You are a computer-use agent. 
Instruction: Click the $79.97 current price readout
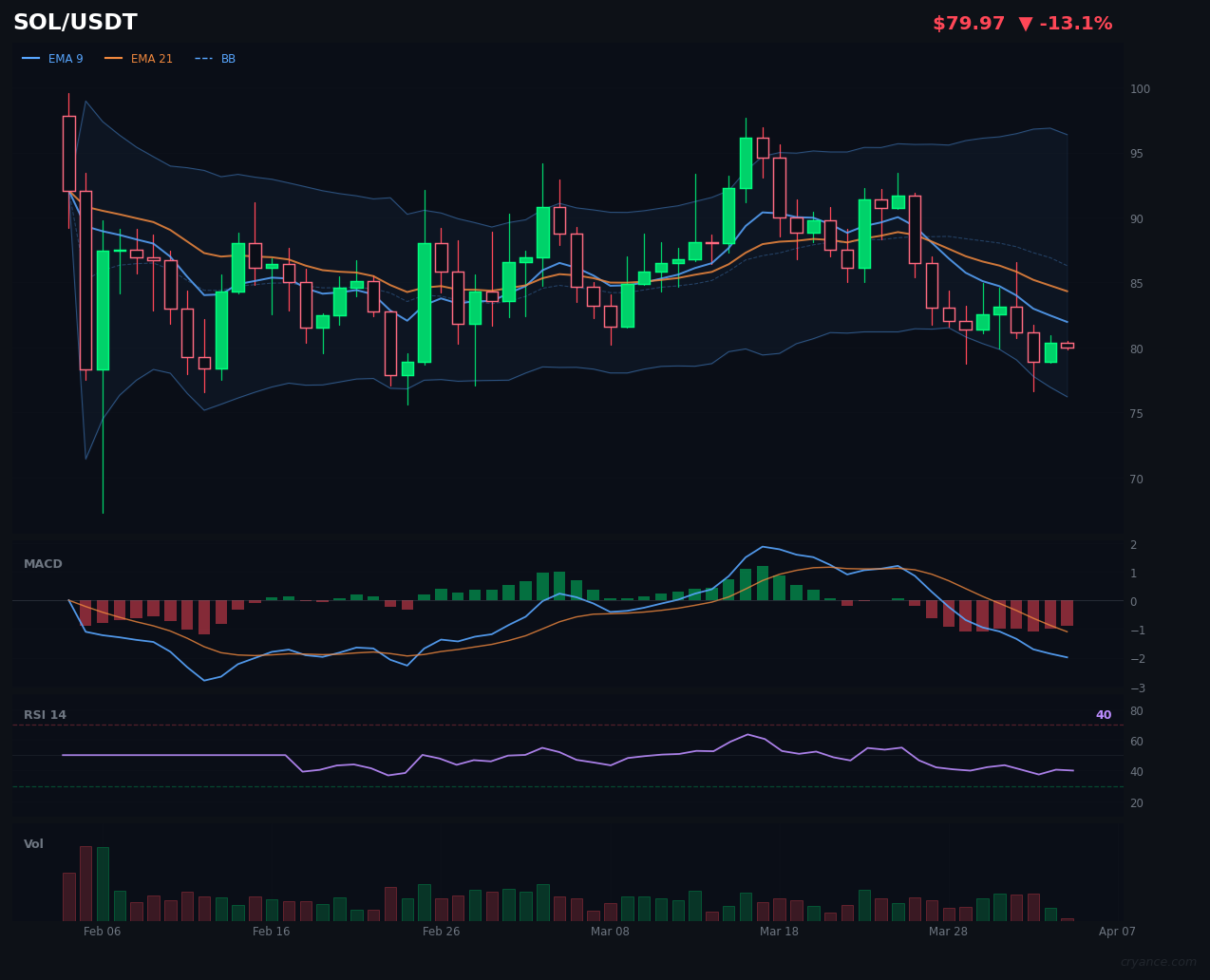click(968, 24)
